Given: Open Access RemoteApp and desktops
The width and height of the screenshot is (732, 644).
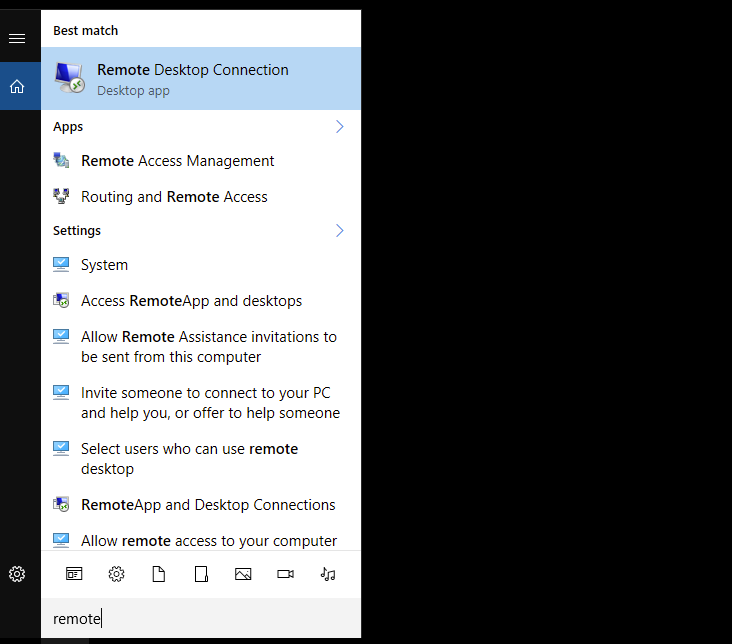Looking at the screenshot, I should point(201,301).
